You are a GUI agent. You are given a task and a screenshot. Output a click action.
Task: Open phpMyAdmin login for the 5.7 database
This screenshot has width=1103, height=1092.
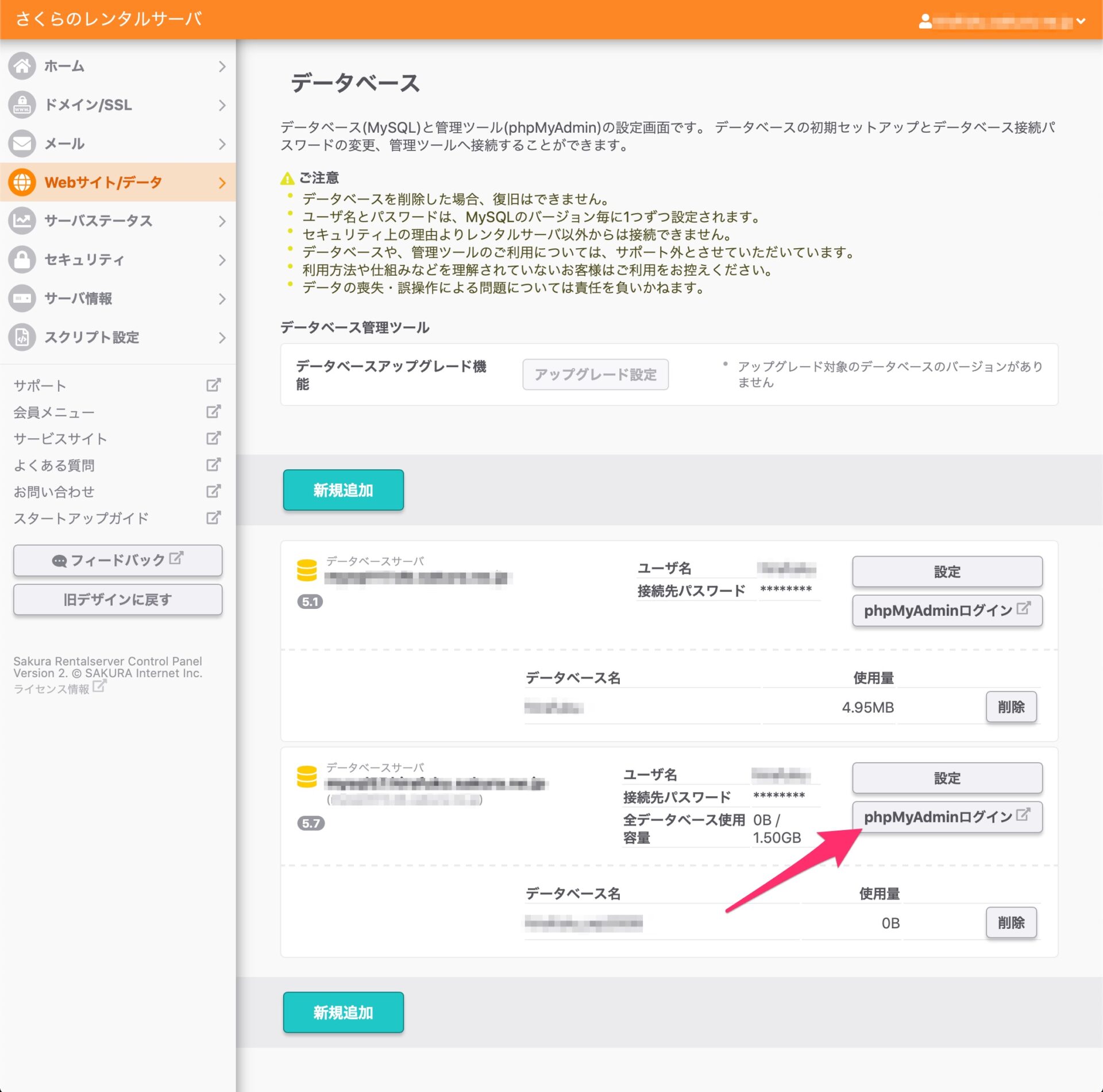pos(947,817)
